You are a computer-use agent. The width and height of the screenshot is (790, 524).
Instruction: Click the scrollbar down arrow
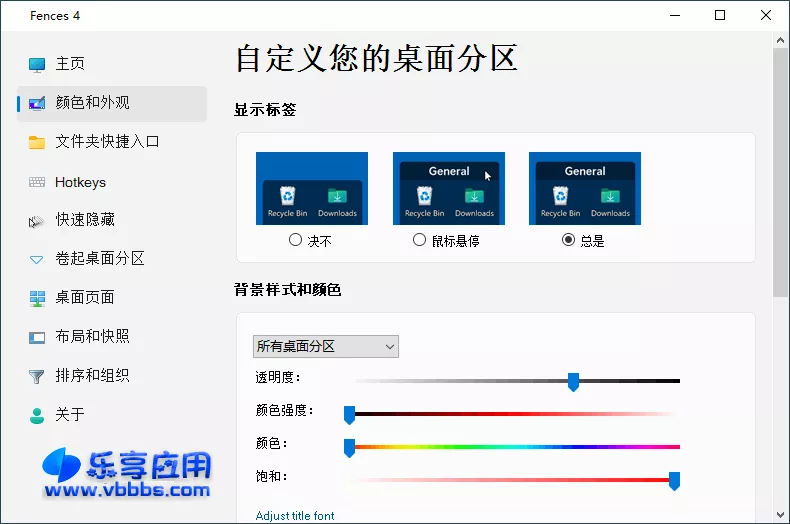click(x=780, y=515)
